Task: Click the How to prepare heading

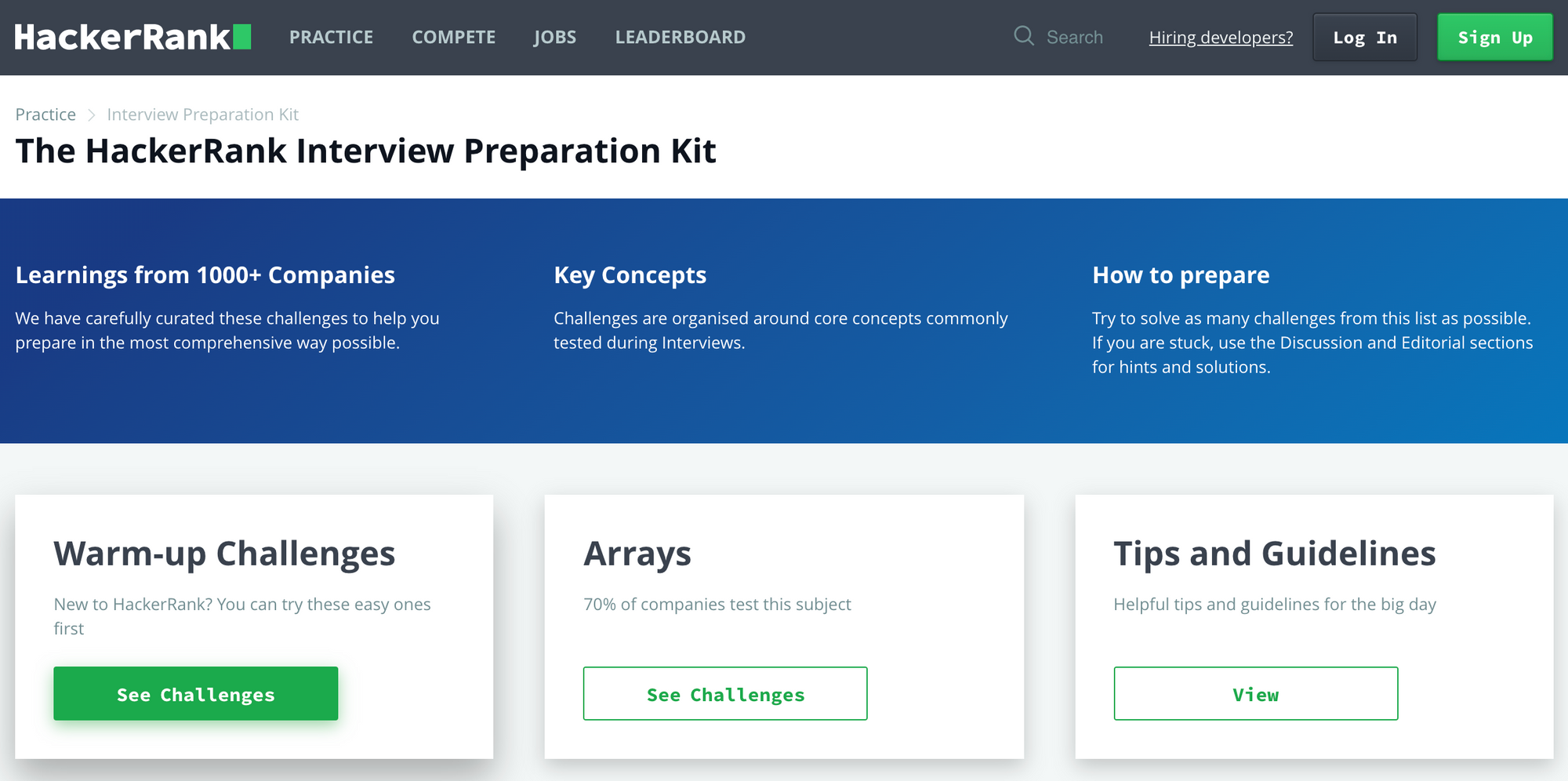Action: [1181, 275]
